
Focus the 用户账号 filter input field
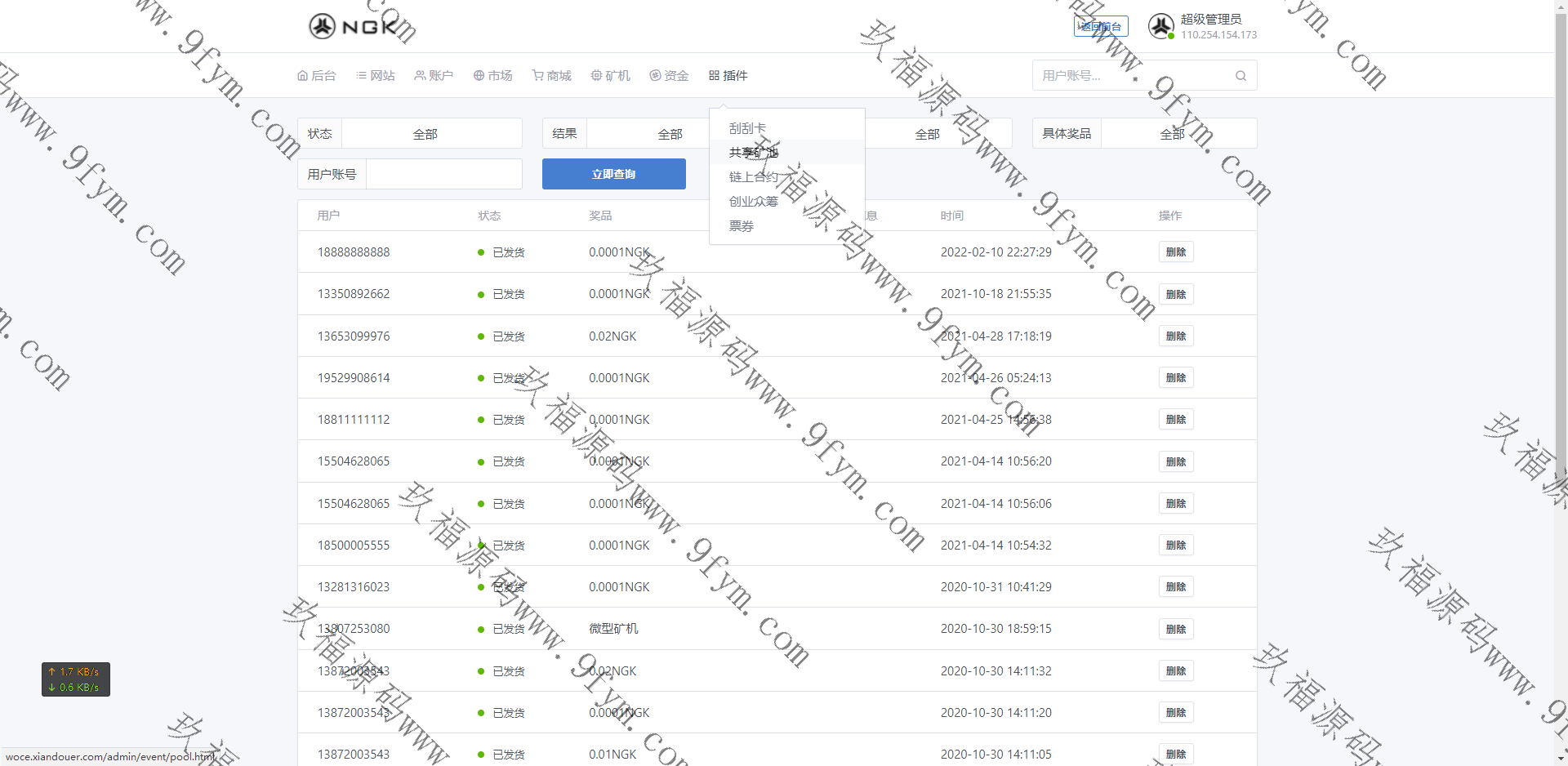point(443,174)
